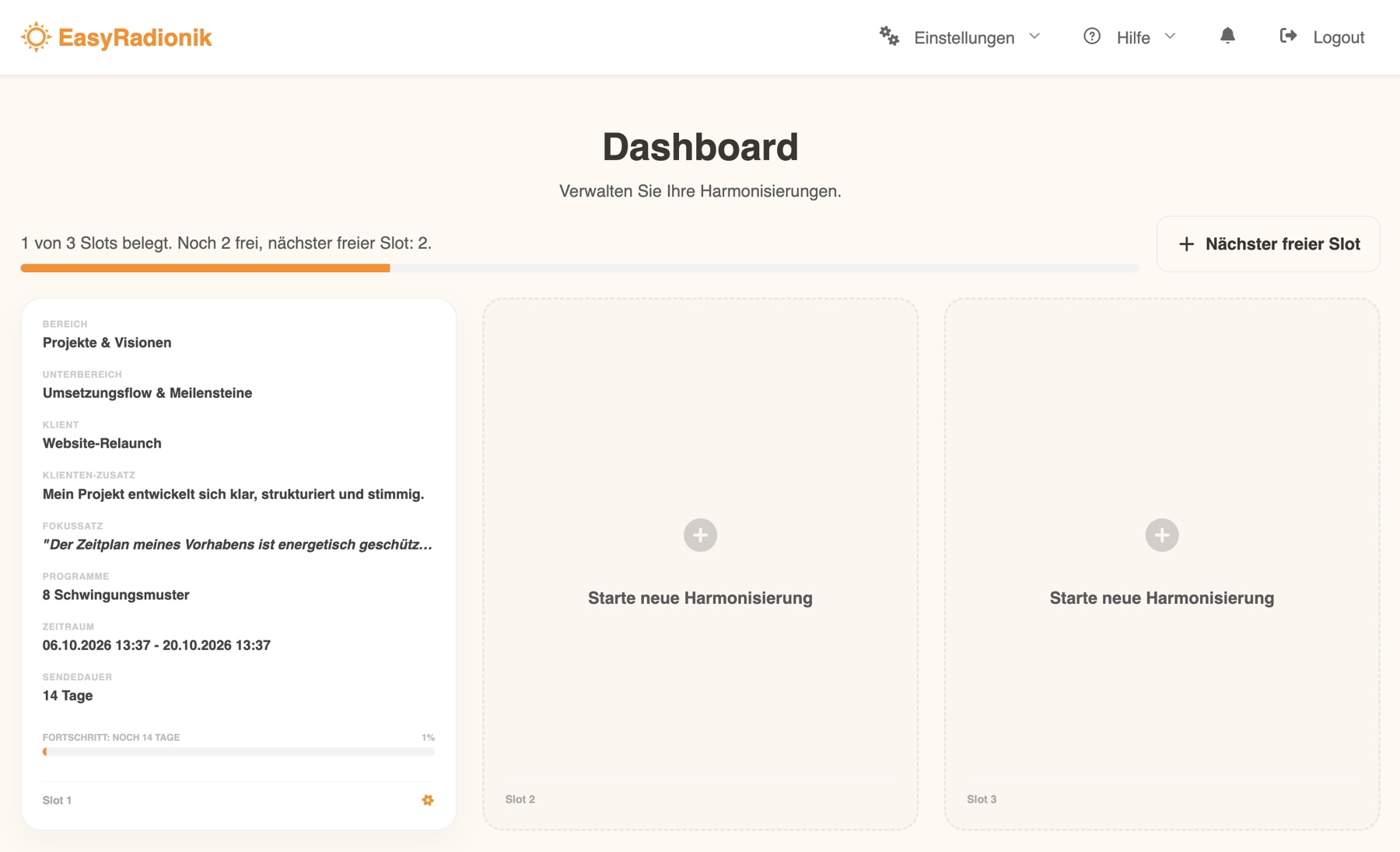Image resolution: width=1400 pixels, height=852 pixels.
Task: Click the 'Website-Relaunch' Klient value
Action: tap(102, 444)
